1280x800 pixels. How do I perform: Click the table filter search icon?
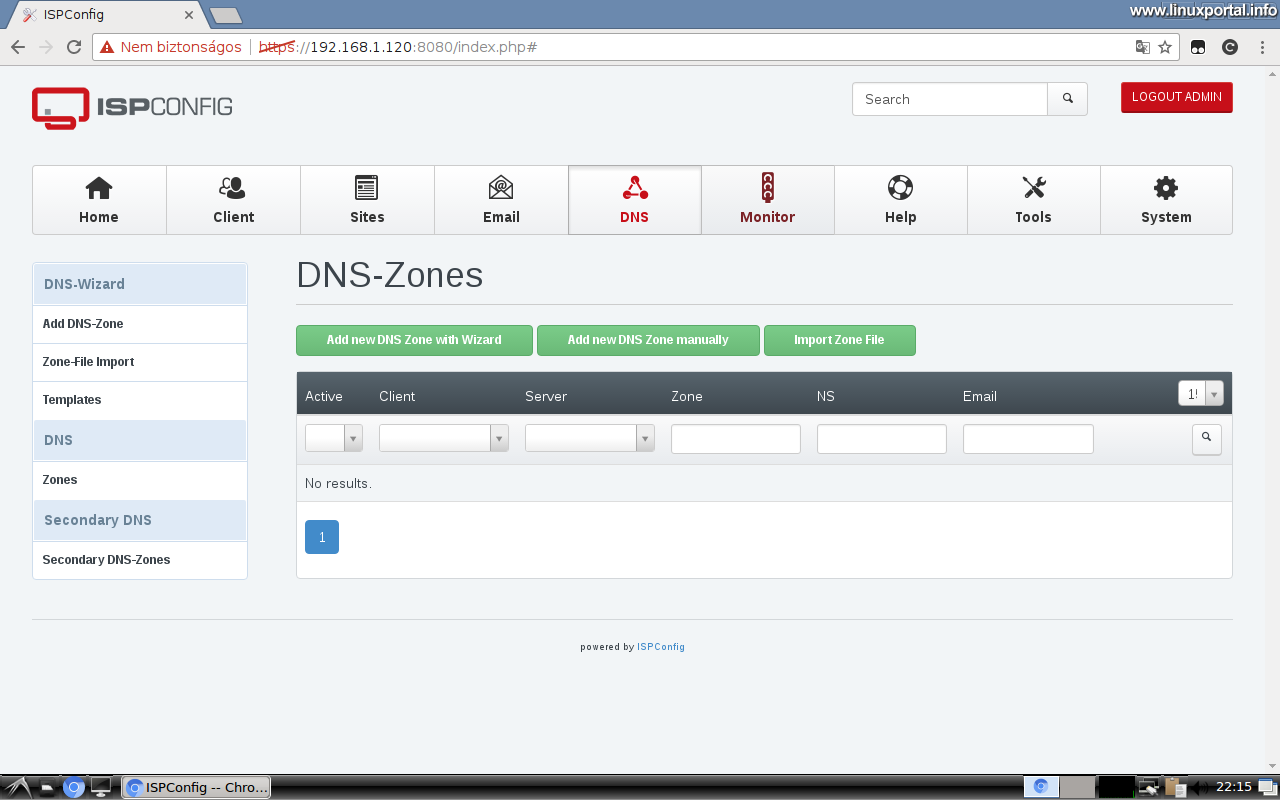tap(1207, 439)
